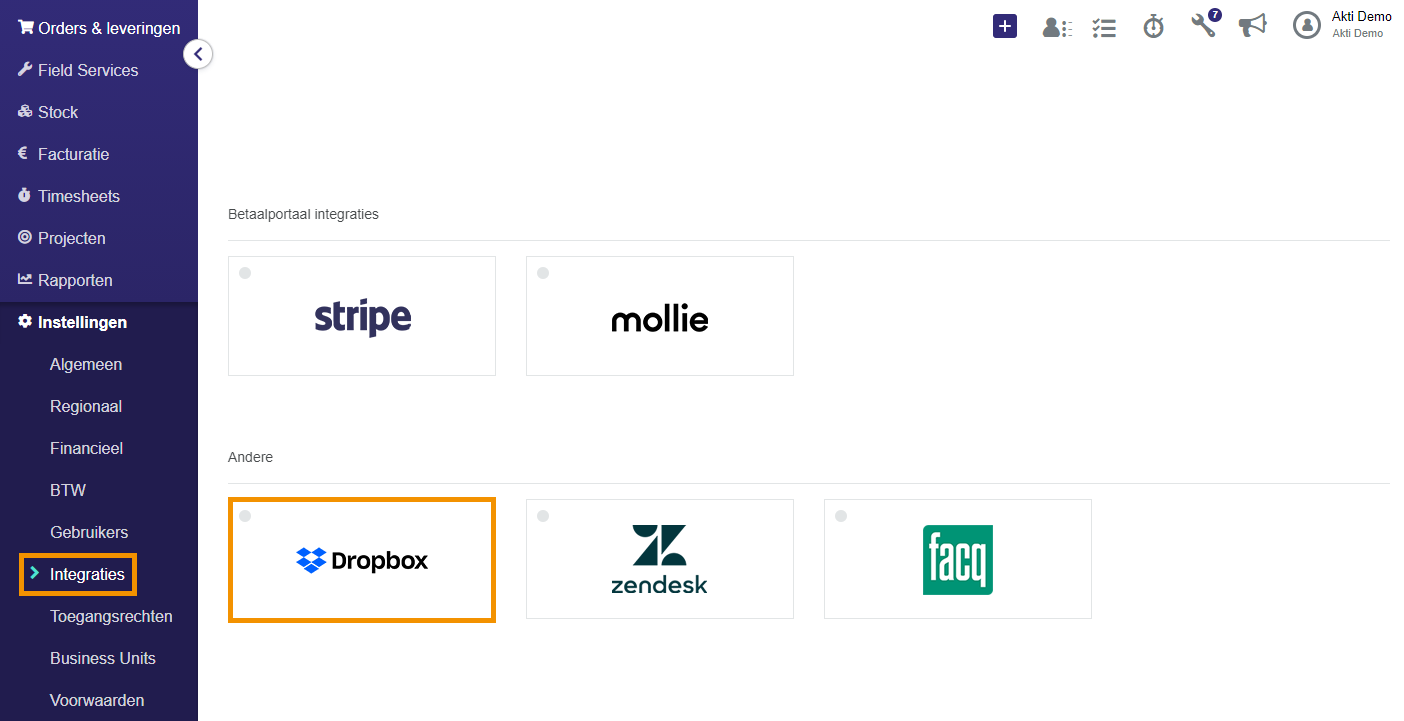Screen dimensions: 1404x721
Task: Toggle the Zendesk integration status dot
Action: click(x=543, y=516)
